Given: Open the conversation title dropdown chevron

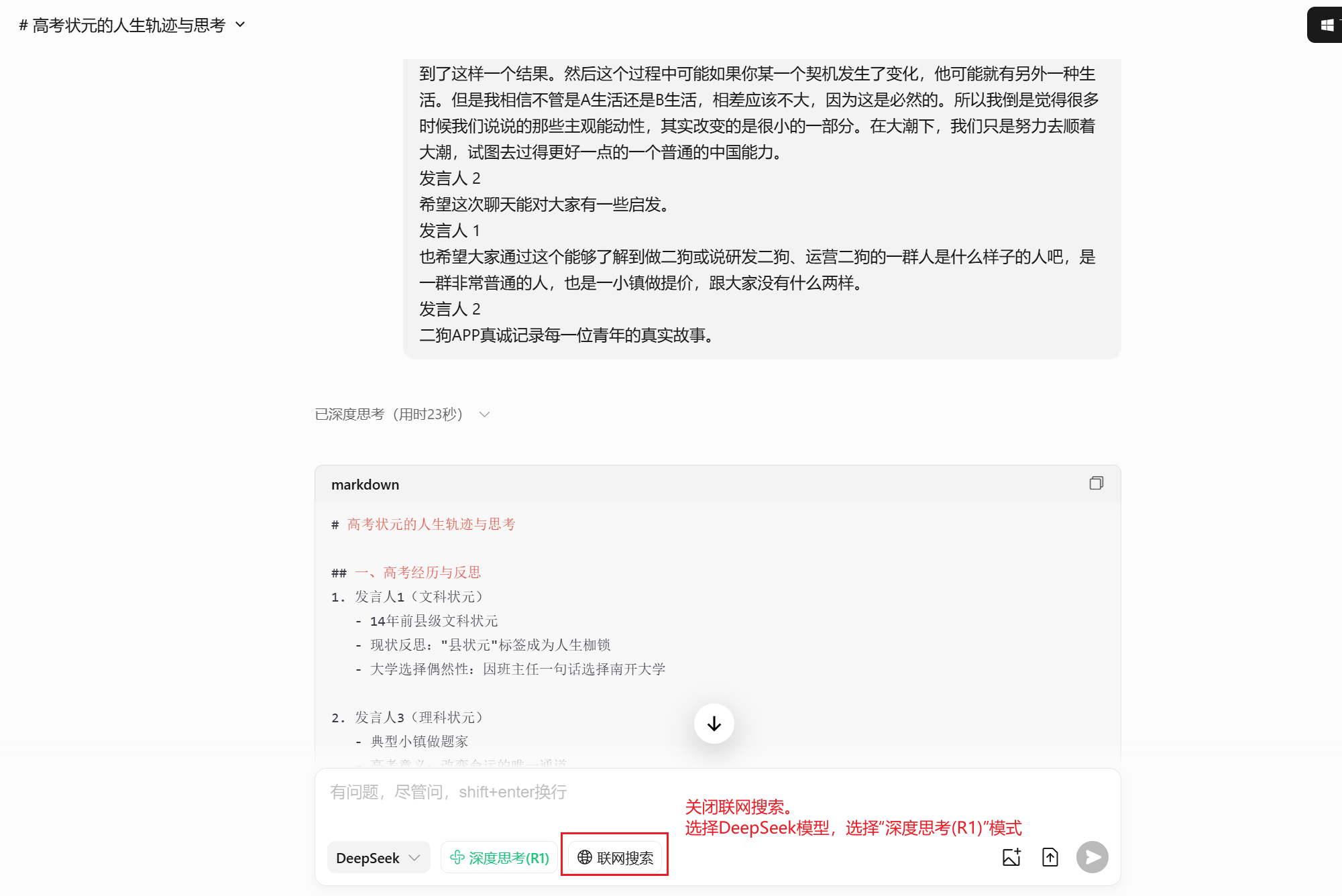Looking at the screenshot, I should point(241,25).
